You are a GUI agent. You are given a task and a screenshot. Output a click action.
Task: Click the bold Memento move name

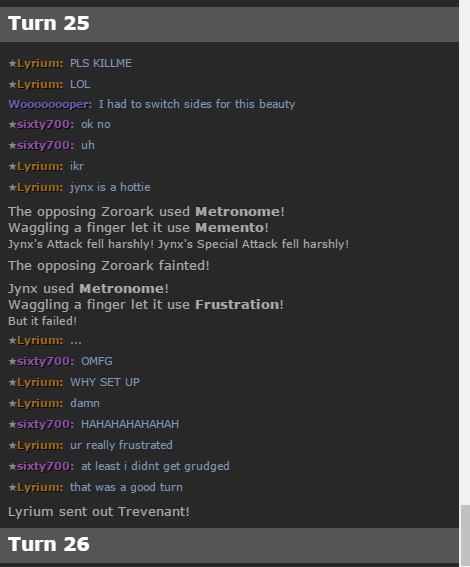[230, 227]
